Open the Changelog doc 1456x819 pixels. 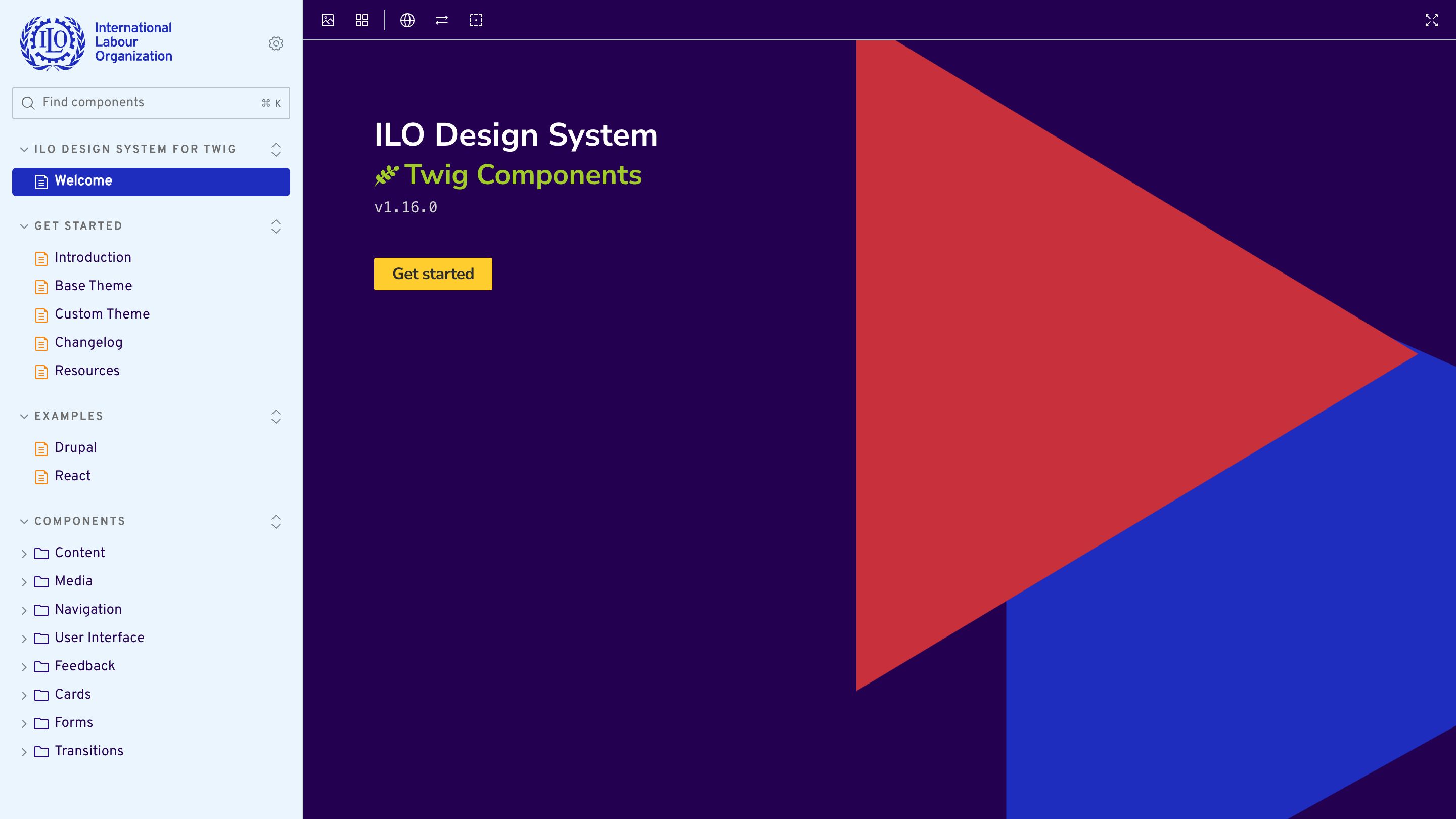(151, 343)
